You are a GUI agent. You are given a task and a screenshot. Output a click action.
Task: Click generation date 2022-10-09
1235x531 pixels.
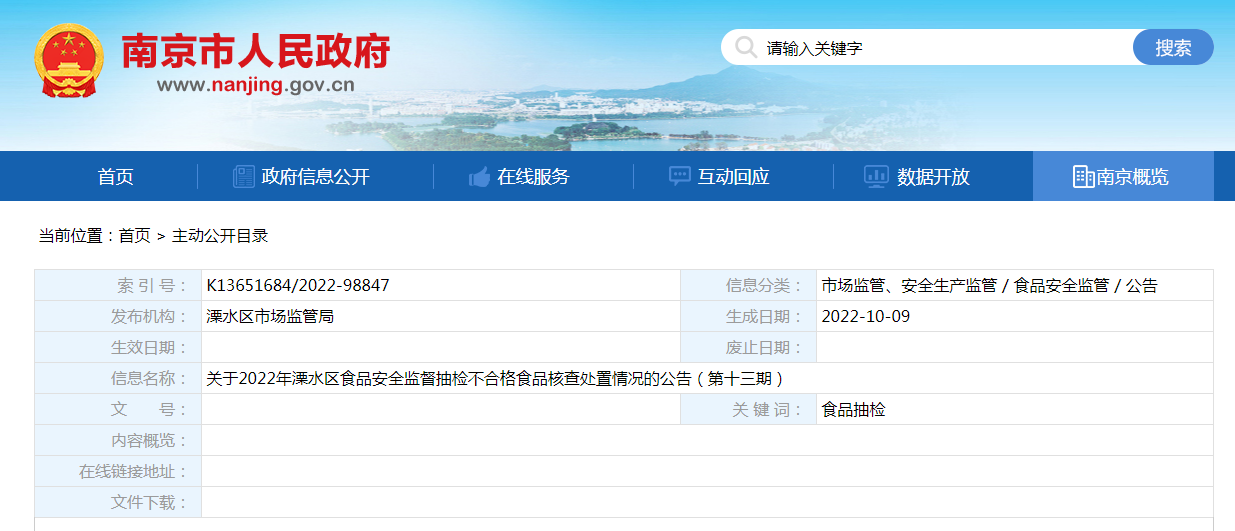point(866,317)
